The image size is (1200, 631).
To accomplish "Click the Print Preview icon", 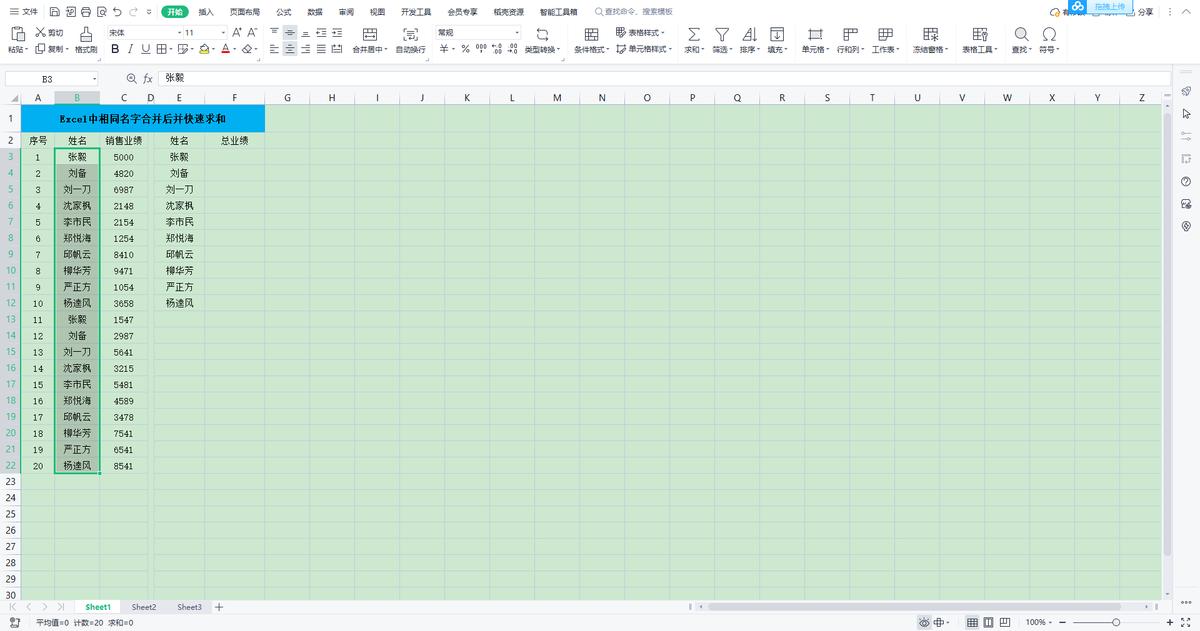I will pyautogui.click(x=101, y=12).
